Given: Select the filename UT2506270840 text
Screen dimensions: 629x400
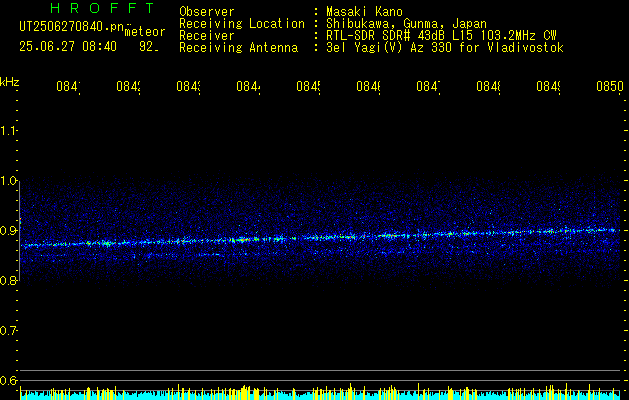Looking at the screenshot, I should 72,26.
